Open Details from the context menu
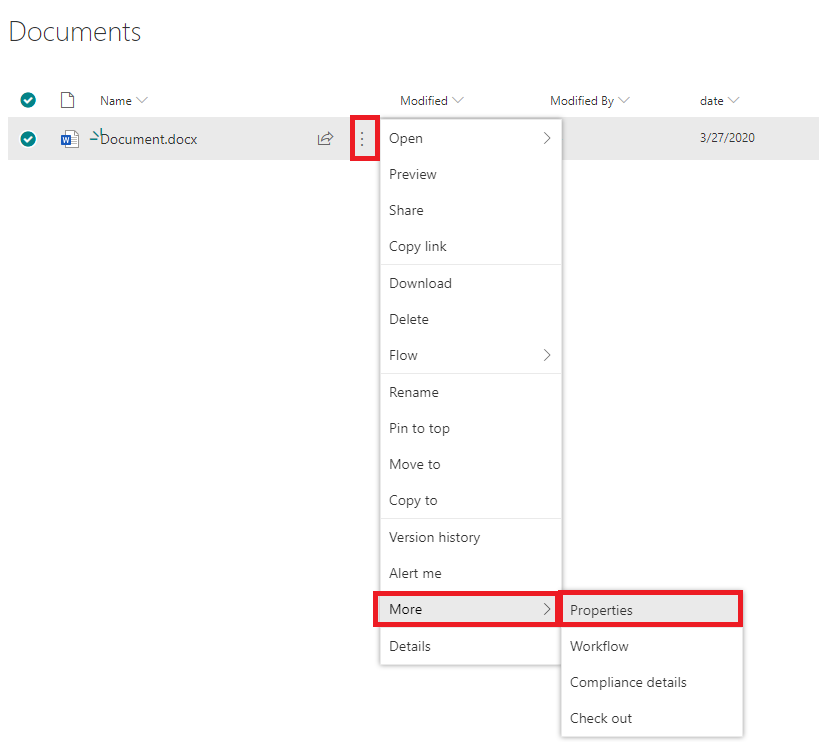 [x=471, y=646]
